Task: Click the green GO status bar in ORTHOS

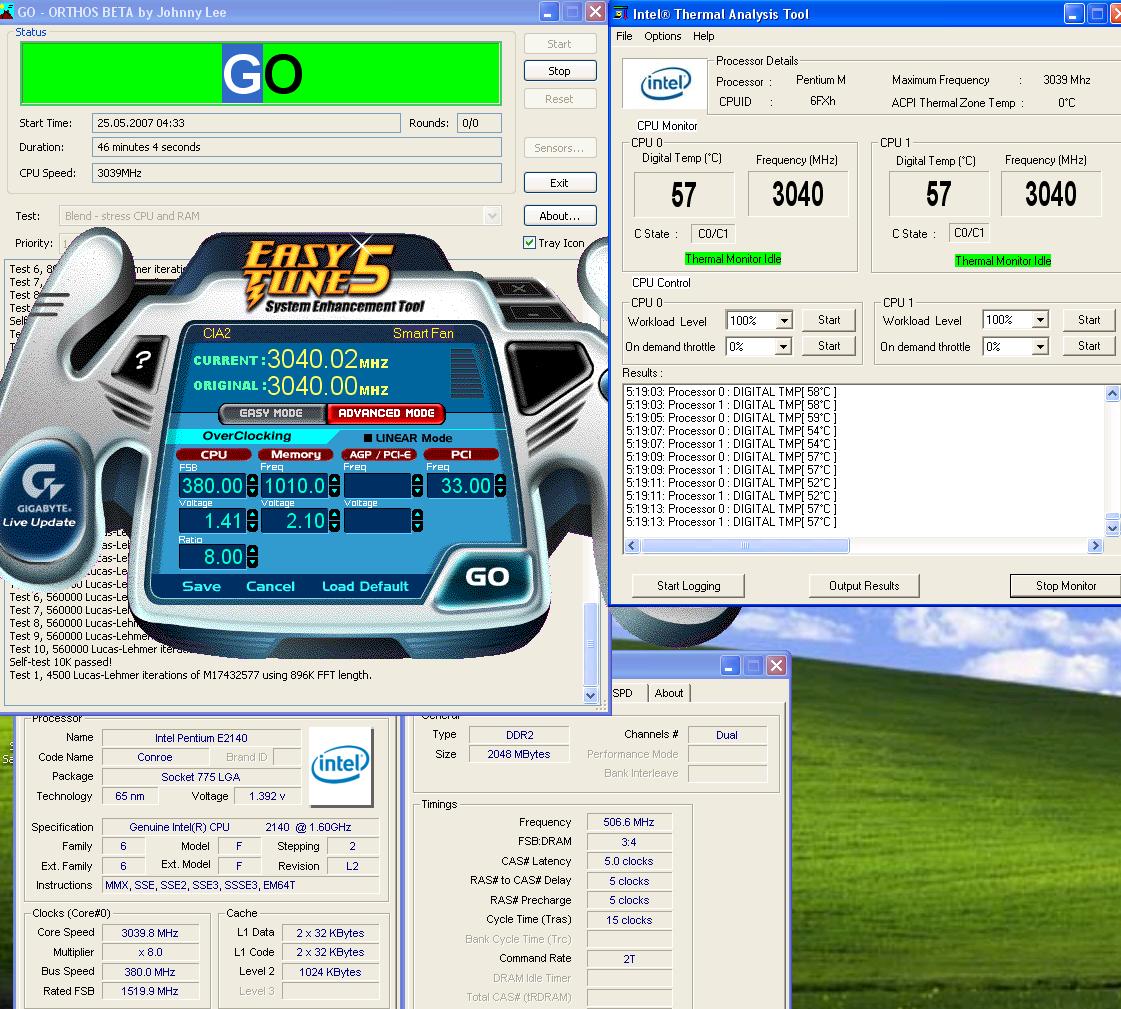Action: coord(261,73)
